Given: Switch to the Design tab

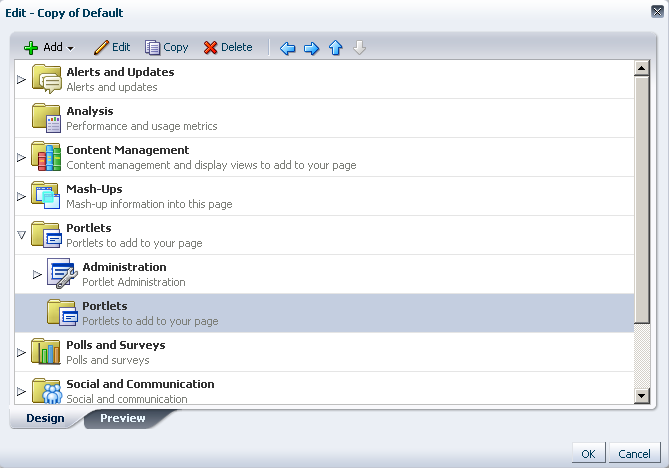Looking at the screenshot, I should [45, 419].
